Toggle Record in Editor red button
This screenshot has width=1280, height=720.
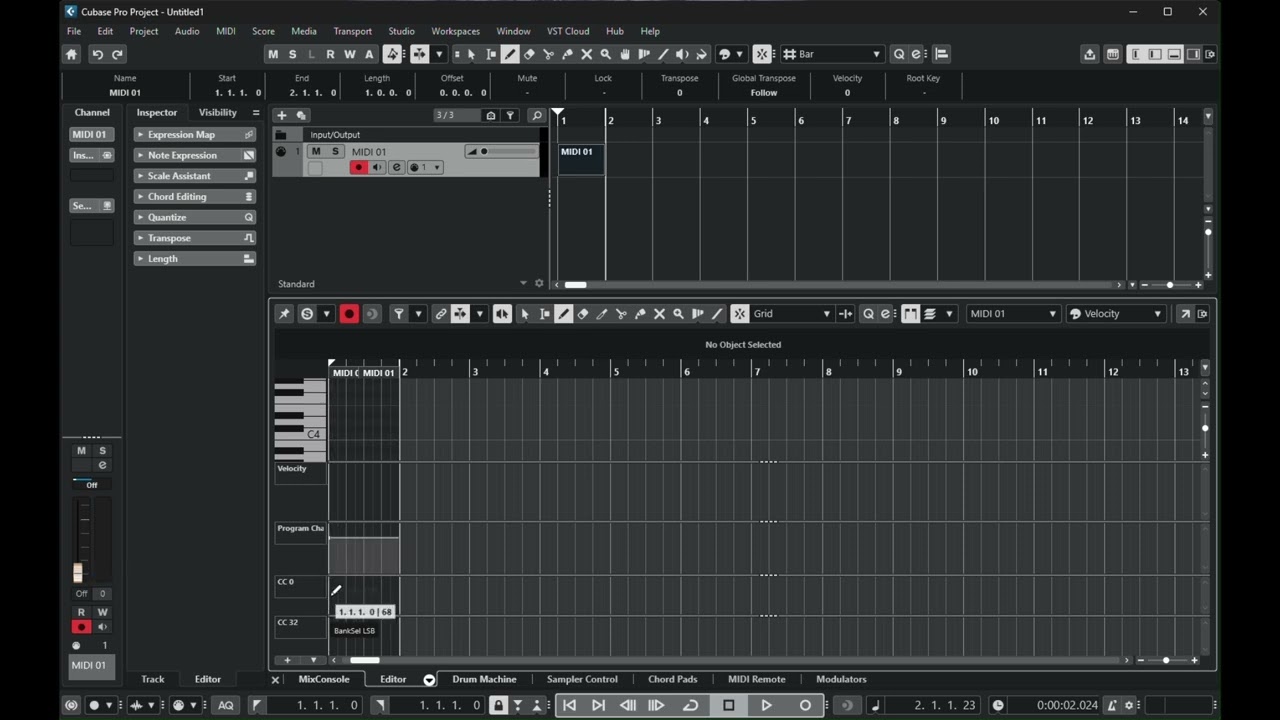[x=349, y=314]
